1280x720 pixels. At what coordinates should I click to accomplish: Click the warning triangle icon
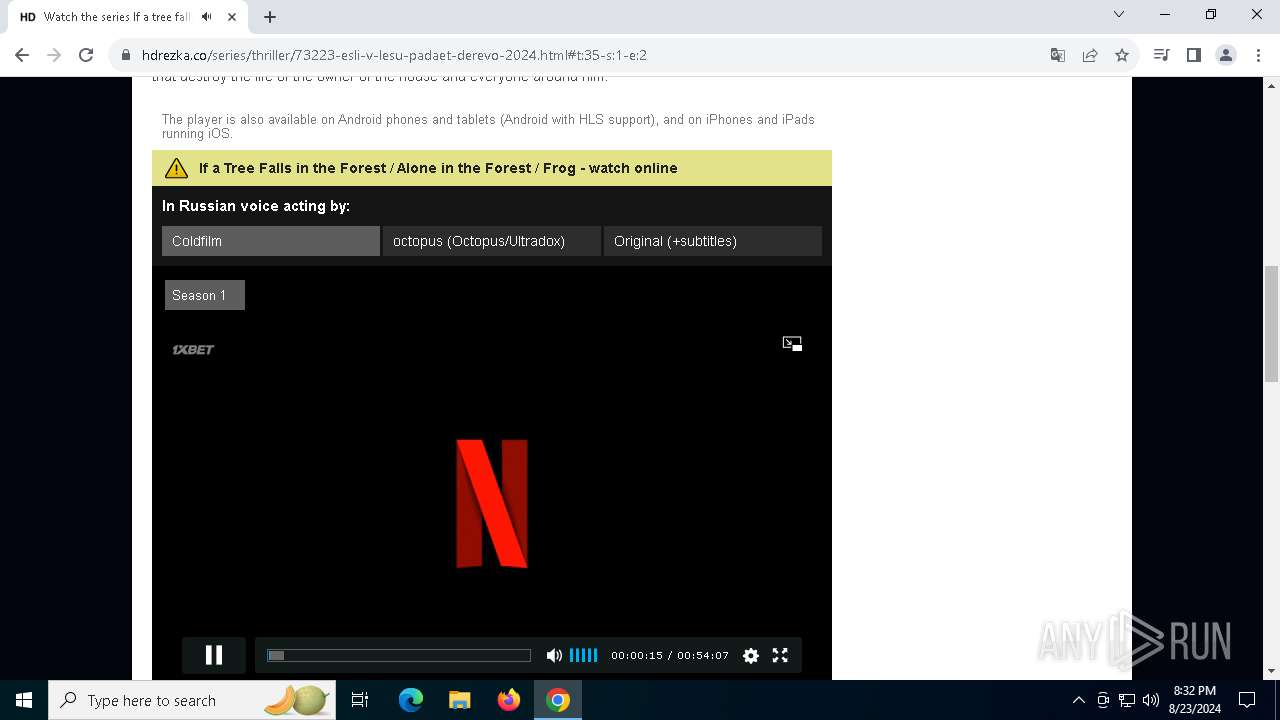(x=176, y=168)
